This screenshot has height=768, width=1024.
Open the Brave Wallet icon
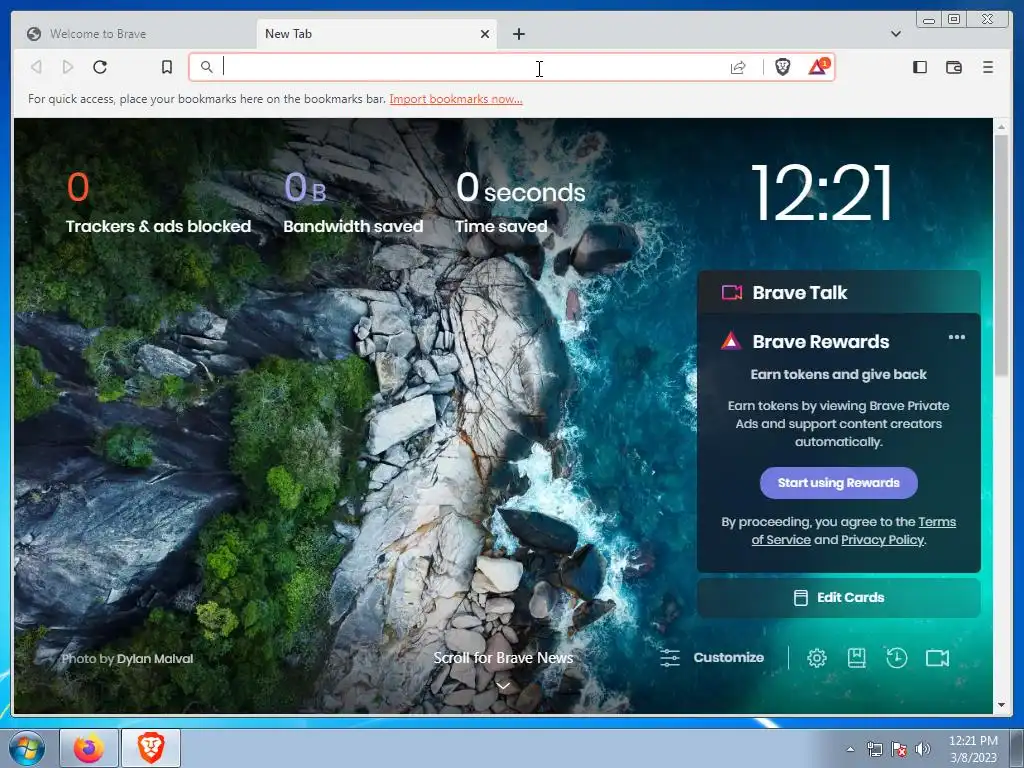(953, 67)
